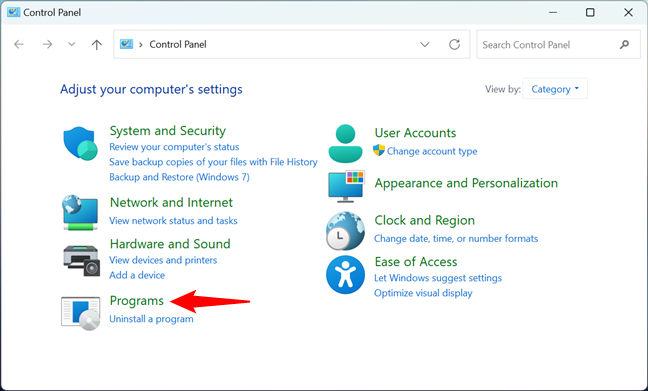Click Review your computer's status
This screenshot has width=648, height=391.
(x=174, y=147)
